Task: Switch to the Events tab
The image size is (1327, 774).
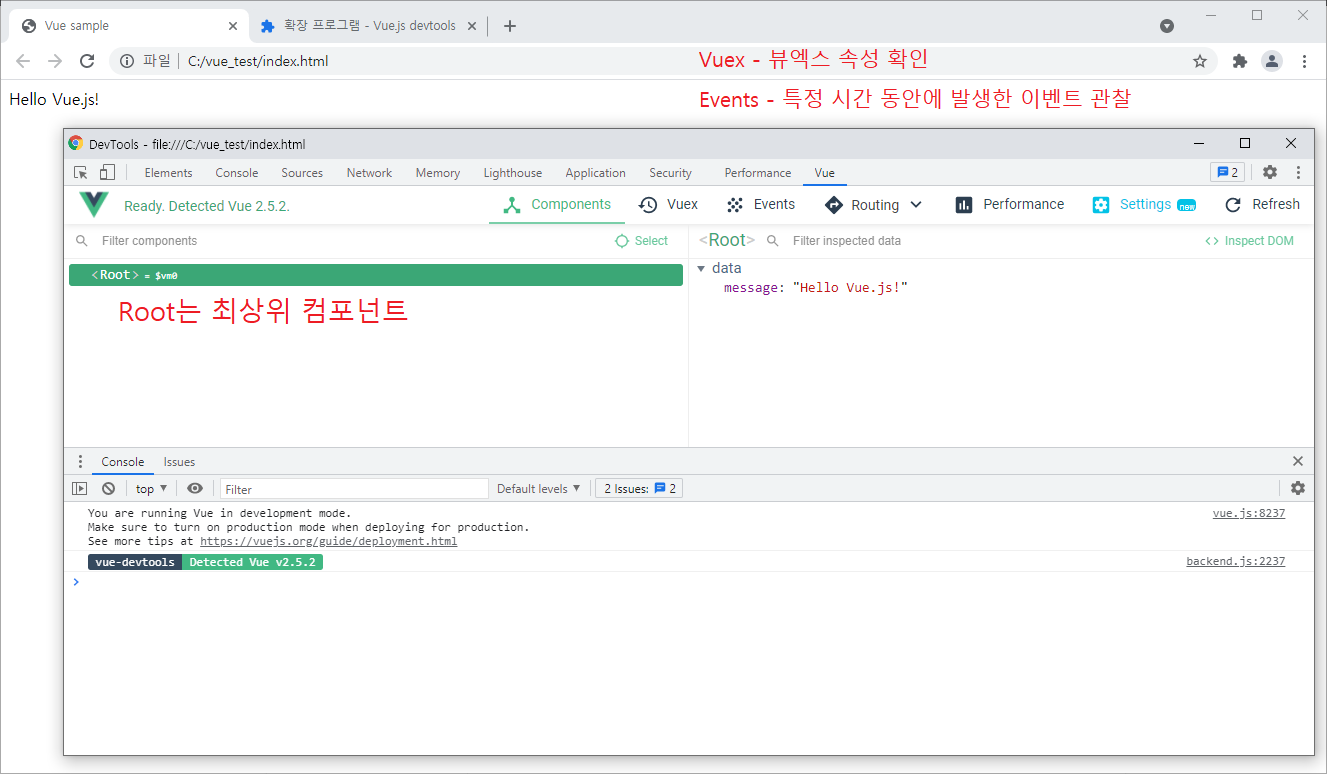Action: pyautogui.click(x=760, y=205)
